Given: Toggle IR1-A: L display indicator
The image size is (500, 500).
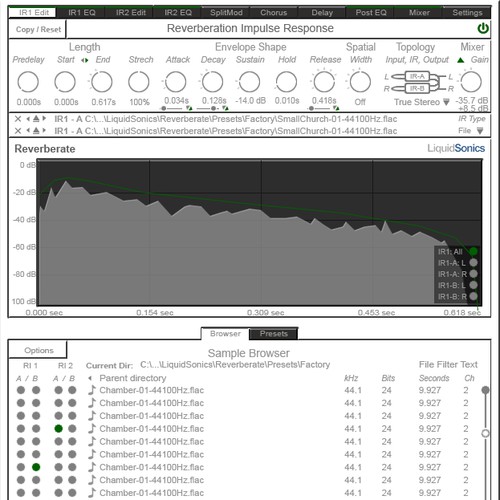Looking at the screenshot, I should click(473, 263).
